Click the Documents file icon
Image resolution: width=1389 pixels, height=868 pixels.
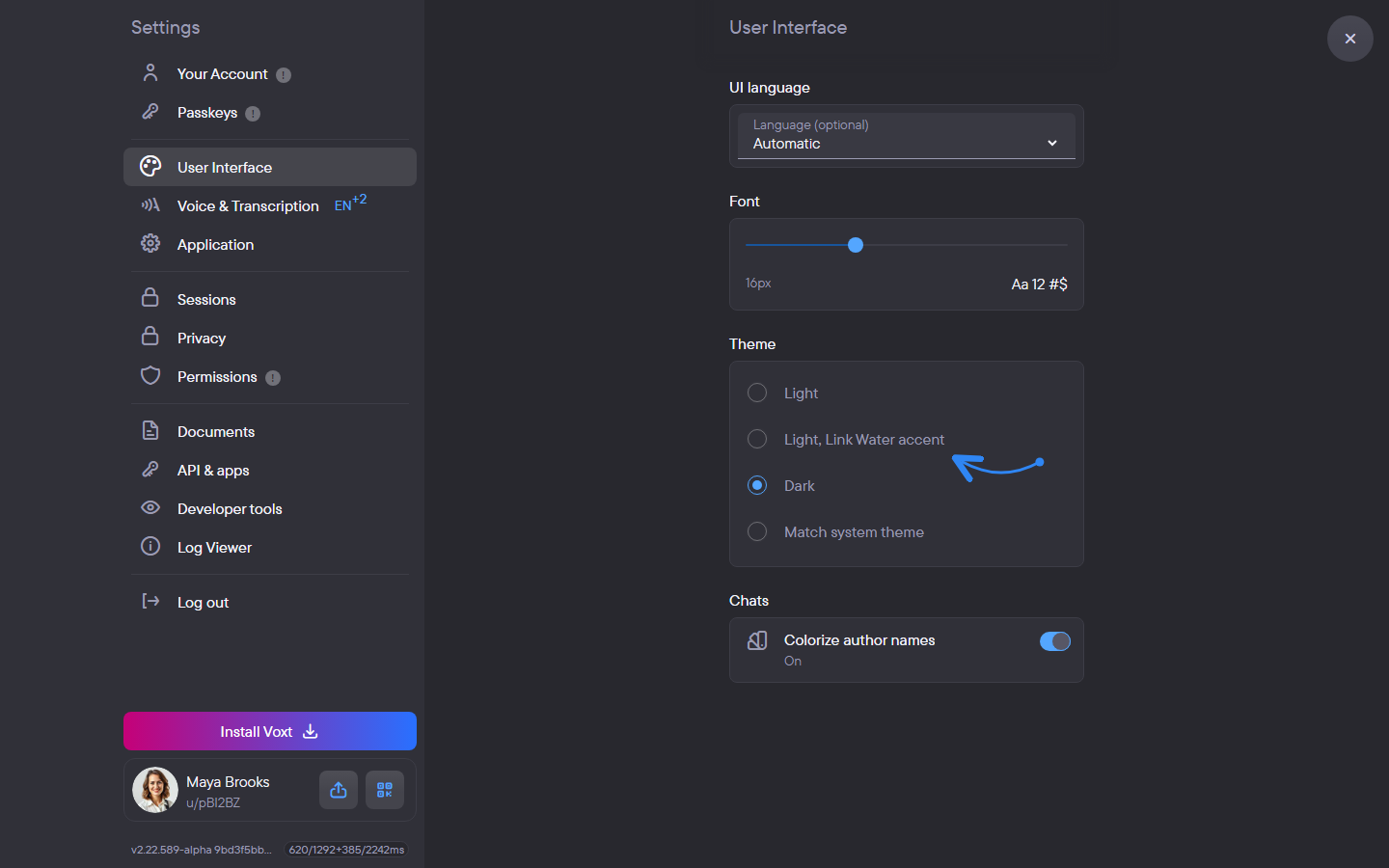[150, 430]
